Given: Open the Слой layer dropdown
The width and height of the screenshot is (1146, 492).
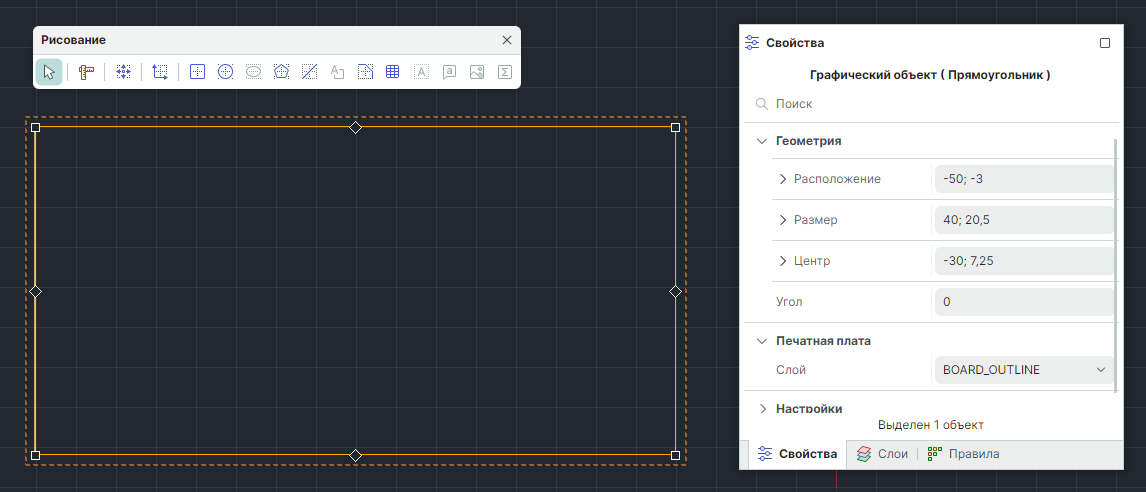Looking at the screenshot, I should click(1024, 370).
